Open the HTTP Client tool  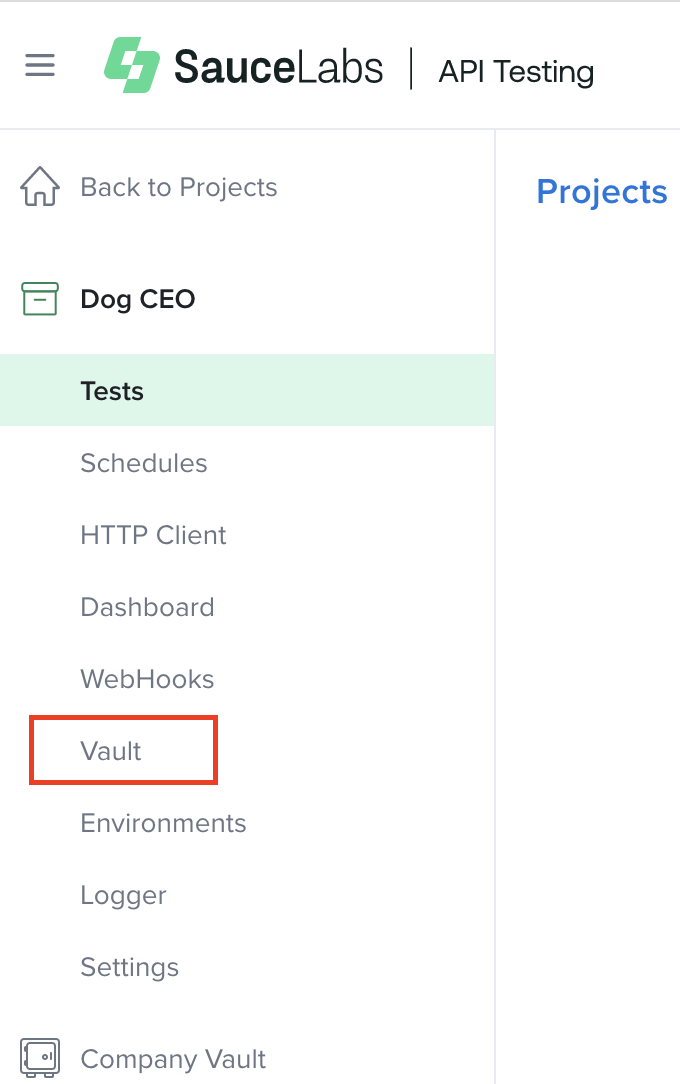152,534
